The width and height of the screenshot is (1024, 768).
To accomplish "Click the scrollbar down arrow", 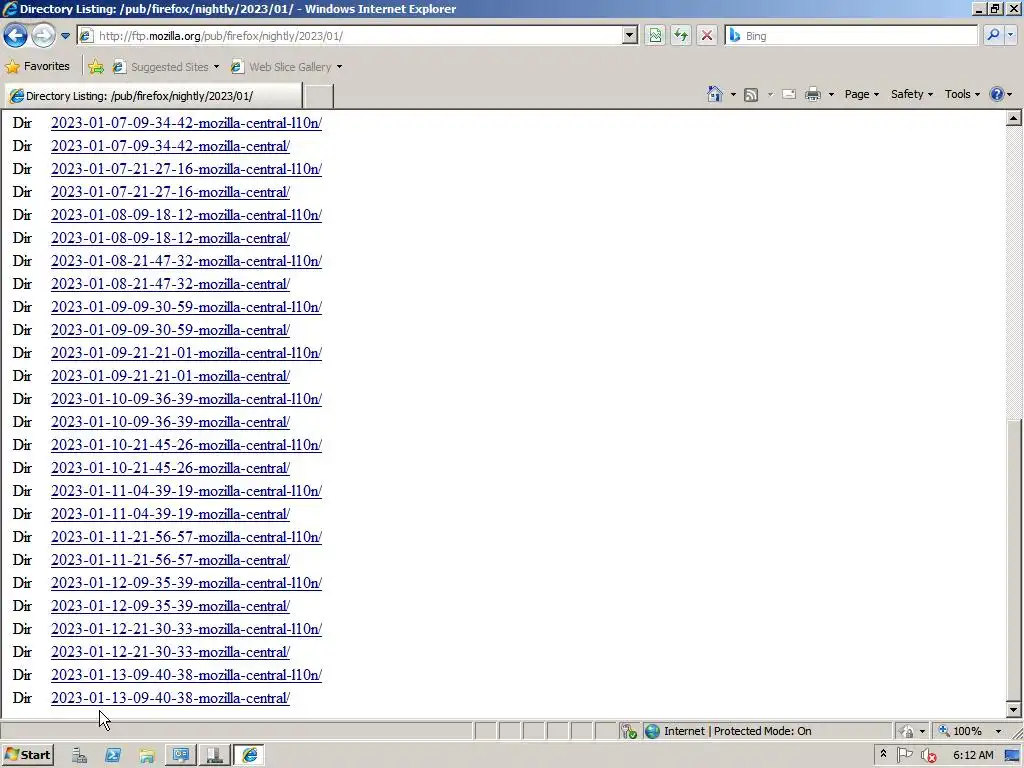I will pyautogui.click(x=1013, y=709).
